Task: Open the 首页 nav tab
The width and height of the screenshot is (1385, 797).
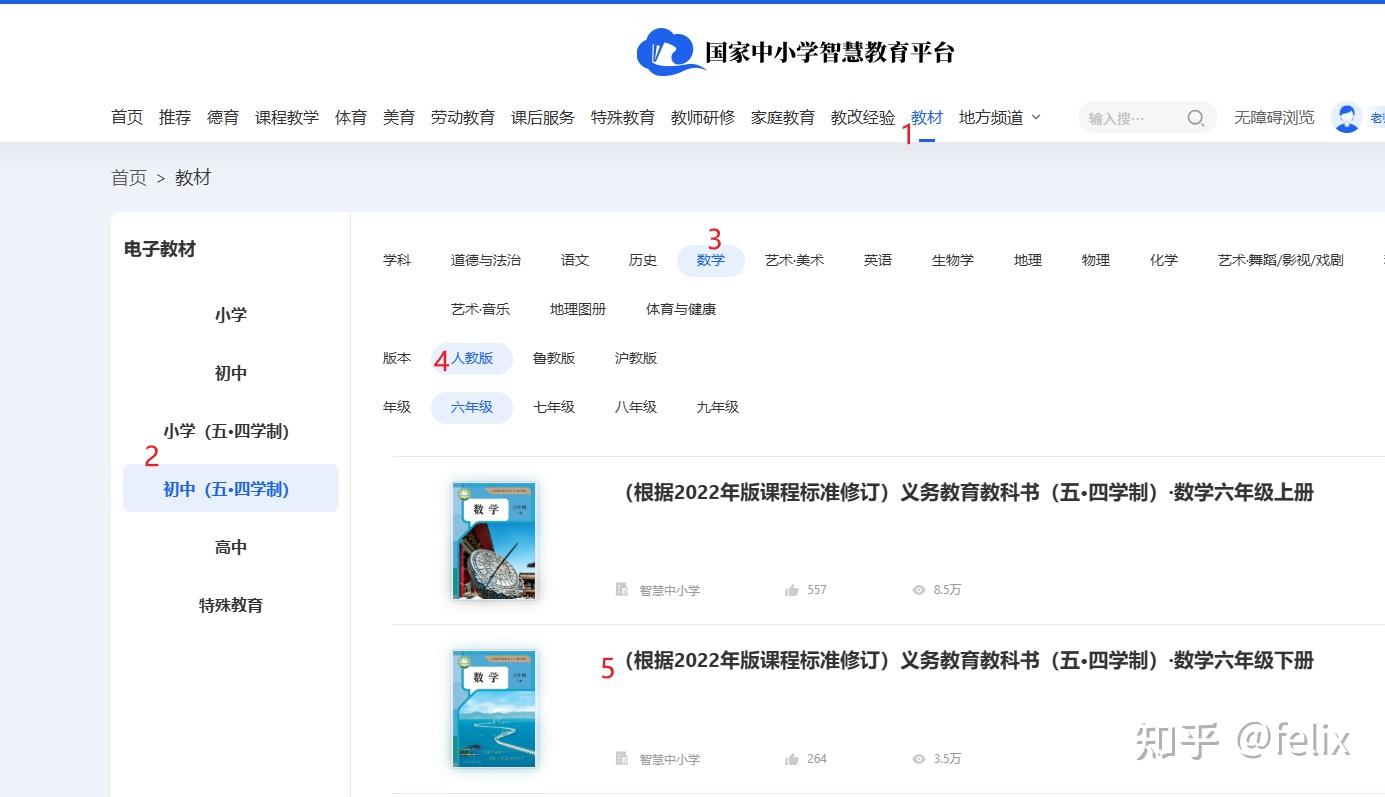Action: click(x=127, y=117)
